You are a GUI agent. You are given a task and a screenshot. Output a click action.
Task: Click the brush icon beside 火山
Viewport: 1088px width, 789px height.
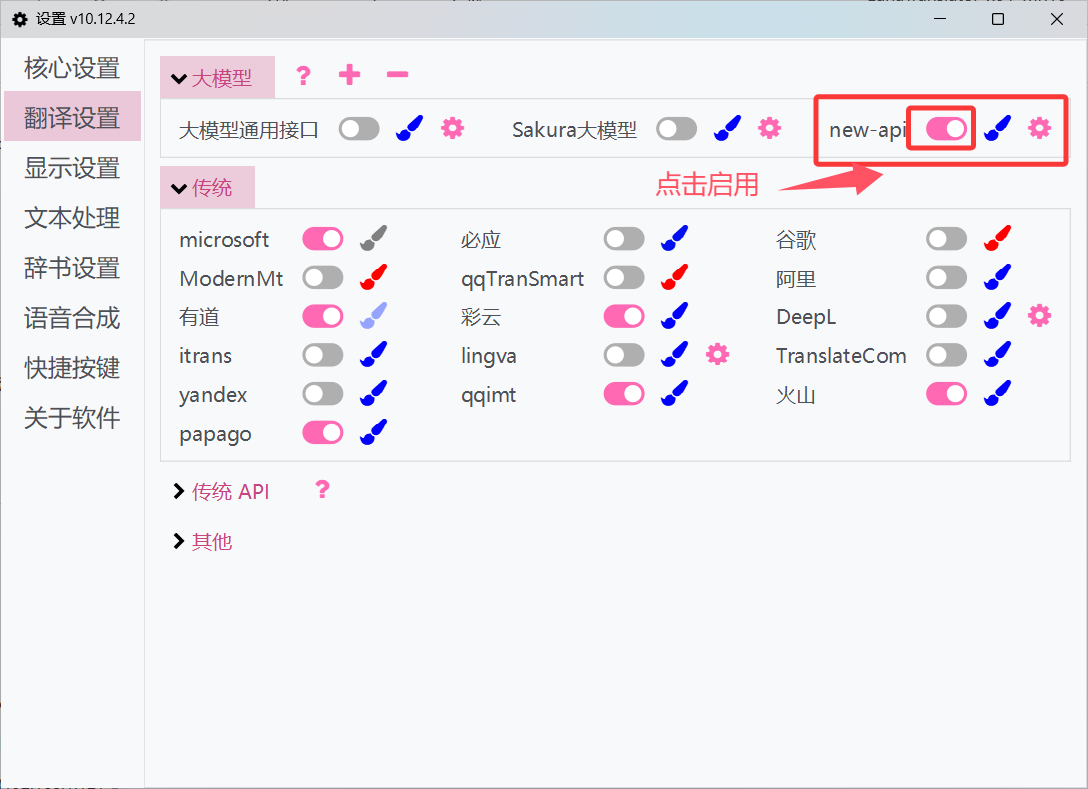pyautogui.click(x=996, y=394)
